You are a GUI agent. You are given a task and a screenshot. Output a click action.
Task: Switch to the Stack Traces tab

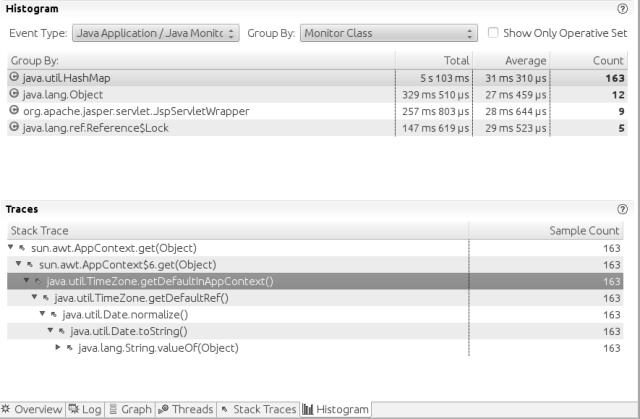point(258,409)
